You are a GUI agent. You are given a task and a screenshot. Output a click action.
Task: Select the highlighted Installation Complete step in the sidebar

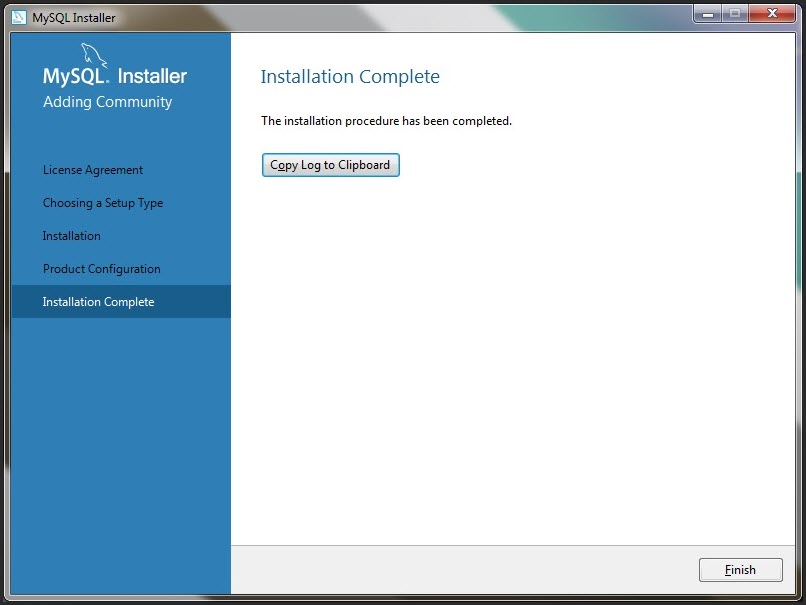click(x=121, y=302)
